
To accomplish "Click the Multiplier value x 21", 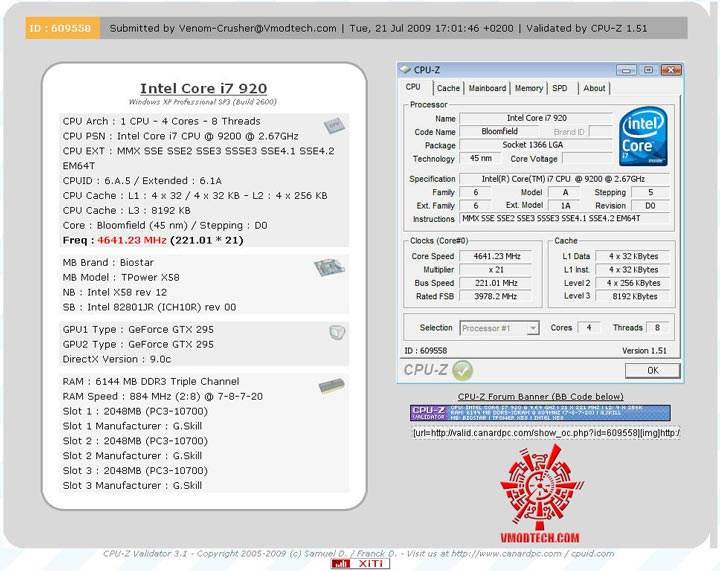I will [496, 270].
